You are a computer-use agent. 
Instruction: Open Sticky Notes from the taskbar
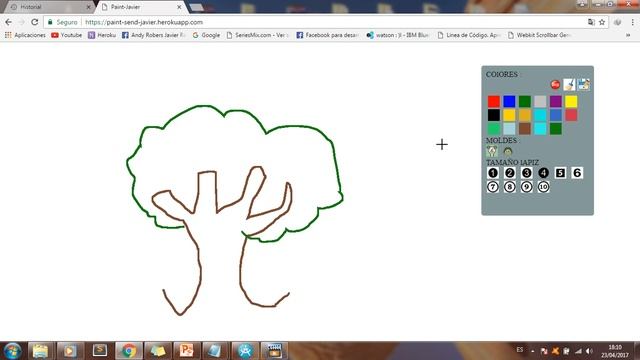(158, 351)
